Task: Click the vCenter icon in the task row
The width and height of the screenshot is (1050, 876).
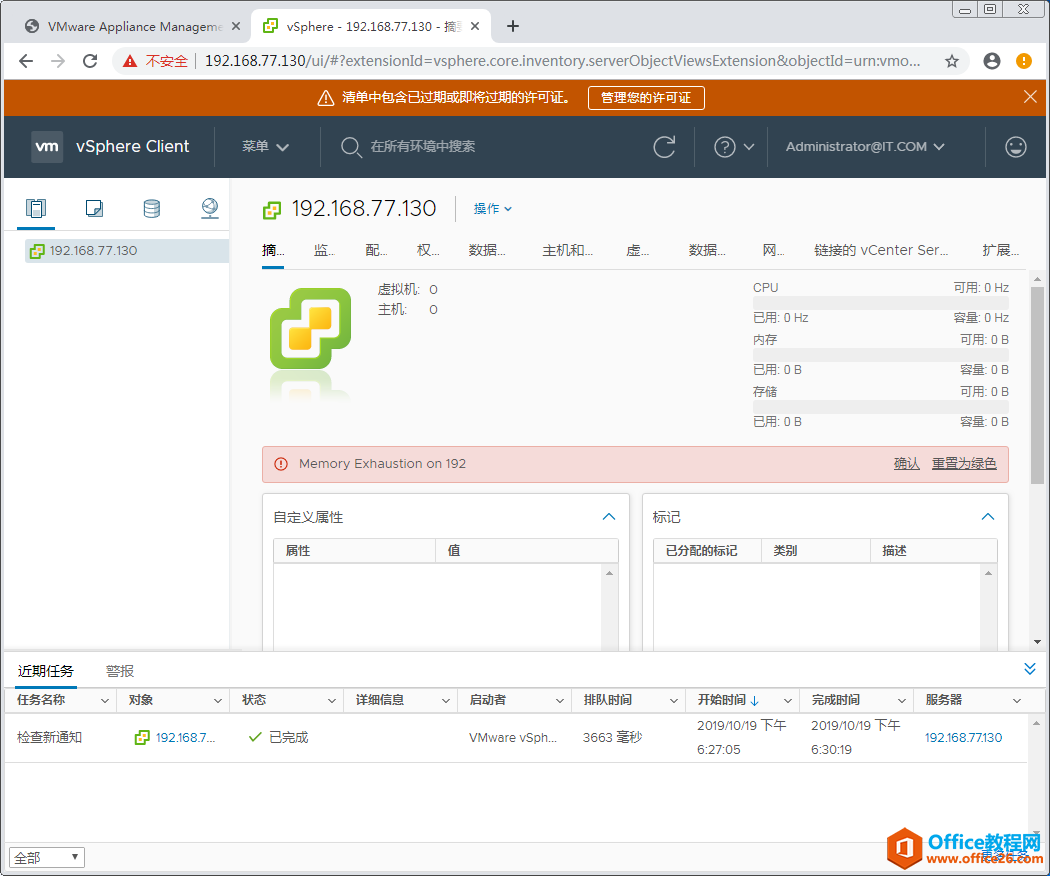Action: point(142,737)
